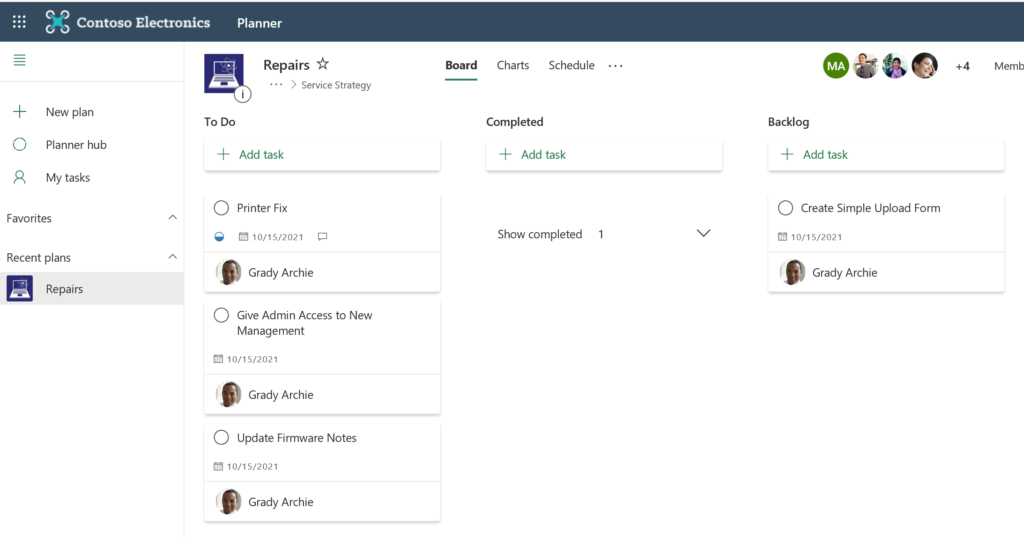Viewport: 1024px width, 537px height.
Task: Open the app launcher waffle icon
Action: 19,22
